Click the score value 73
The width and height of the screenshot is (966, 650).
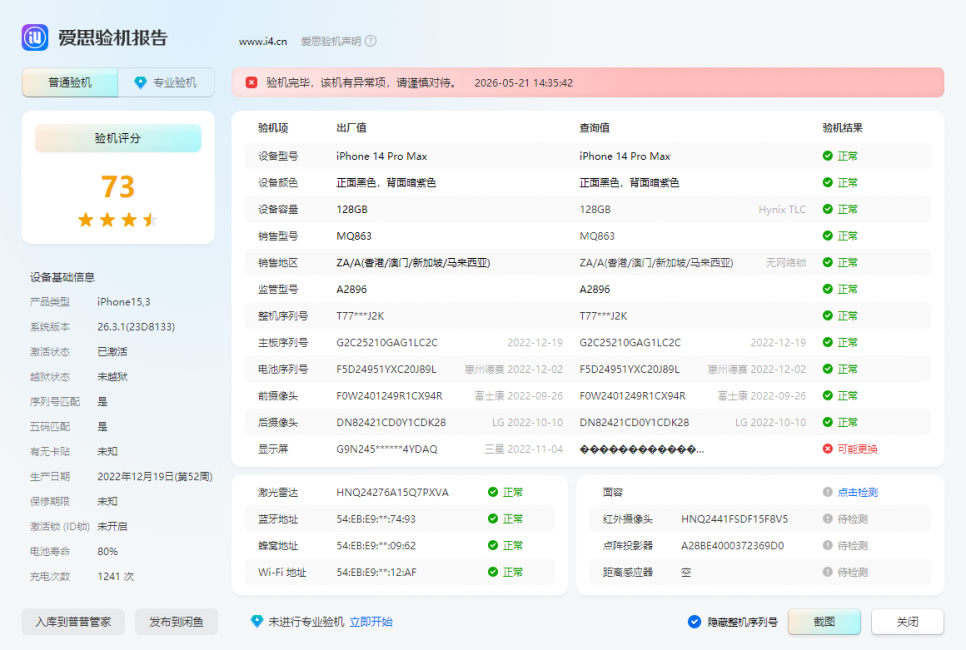(x=118, y=187)
